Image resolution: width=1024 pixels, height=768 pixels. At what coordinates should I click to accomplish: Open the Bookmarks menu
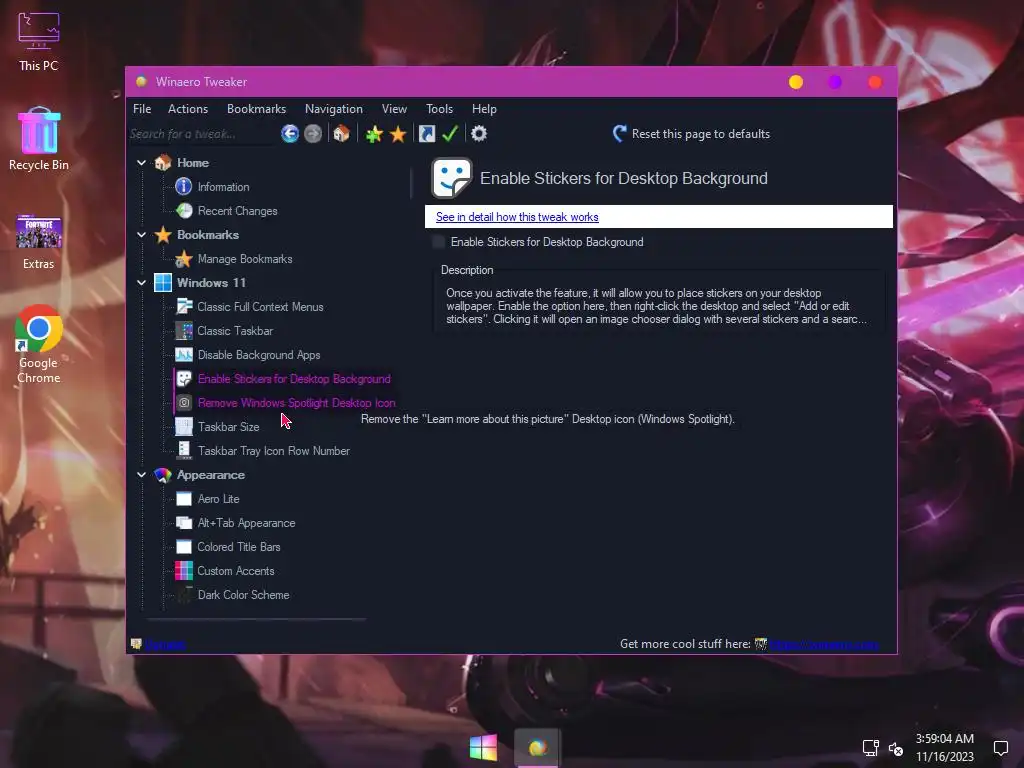(256, 109)
